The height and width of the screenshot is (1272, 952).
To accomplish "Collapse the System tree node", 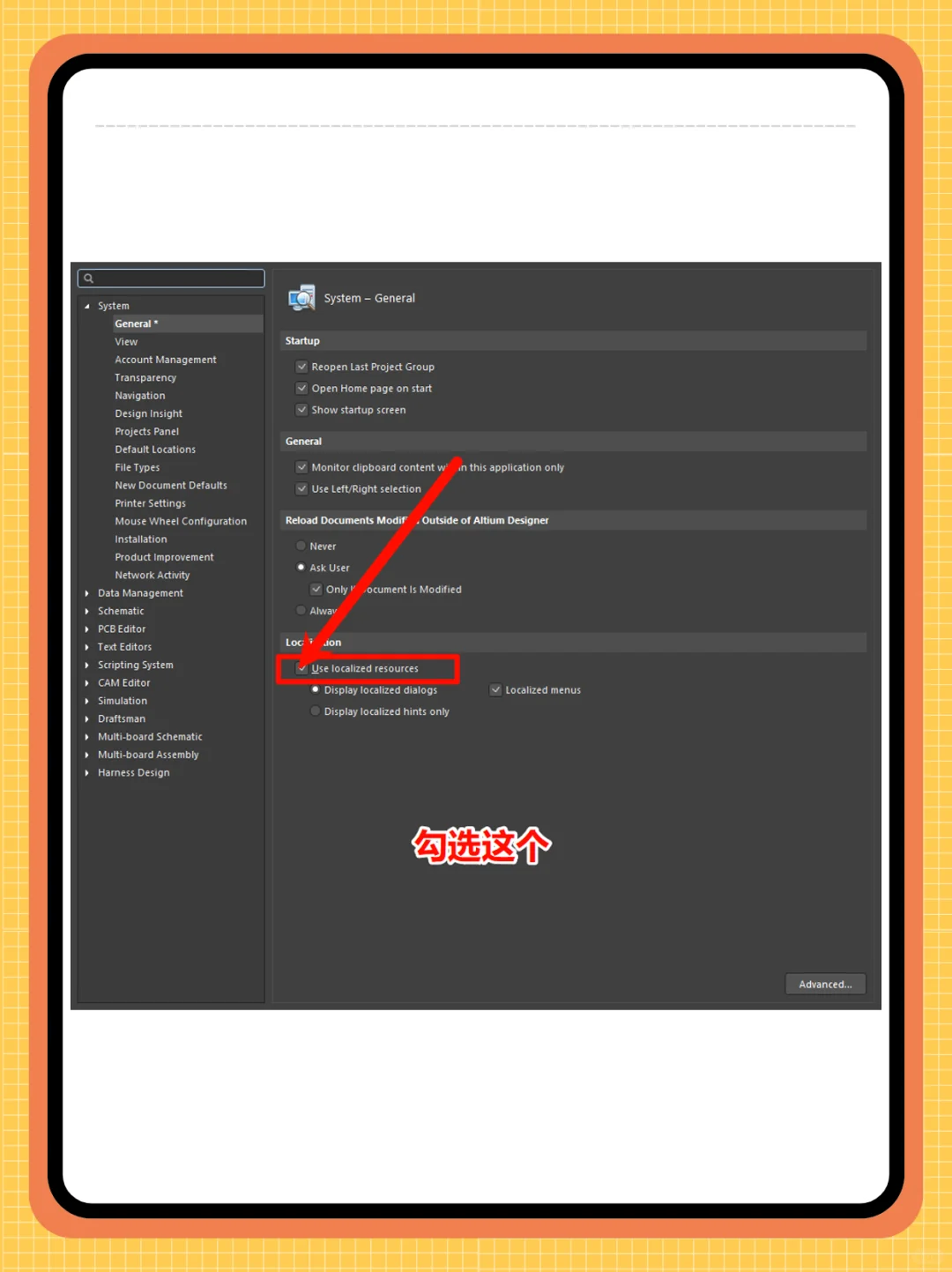I will point(86,307).
